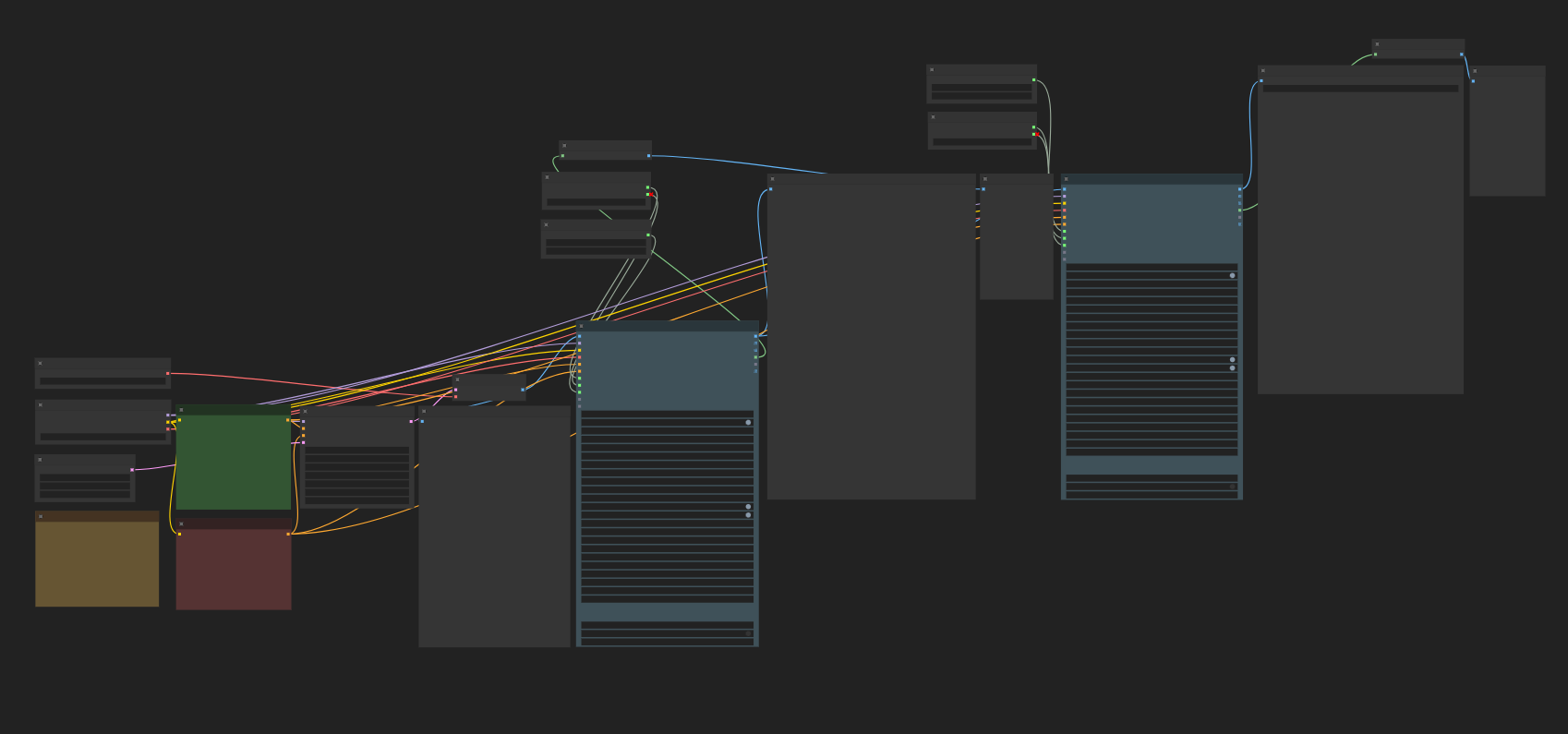The height and width of the screenshot is (734, 1568).
Task: Toggle the dim bottom switch in the right blue-grey node
Action: 1232,487
